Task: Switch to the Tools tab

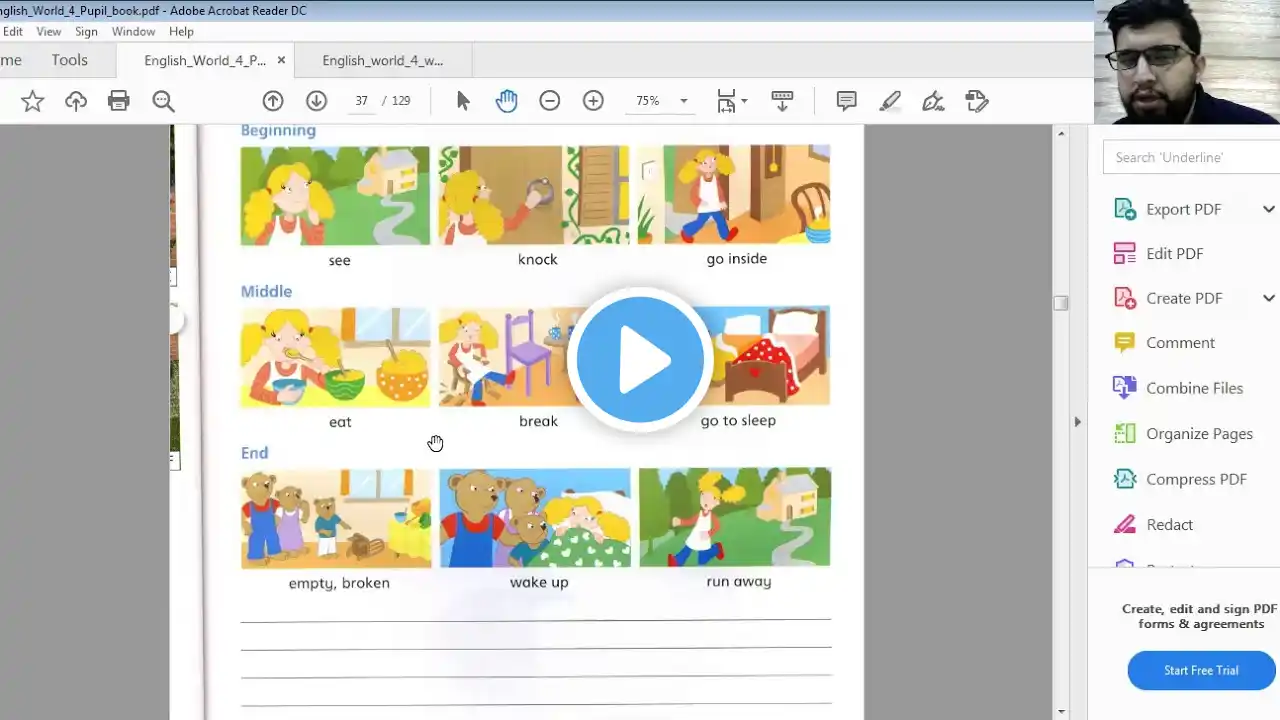Action: [x=69, y=60]
